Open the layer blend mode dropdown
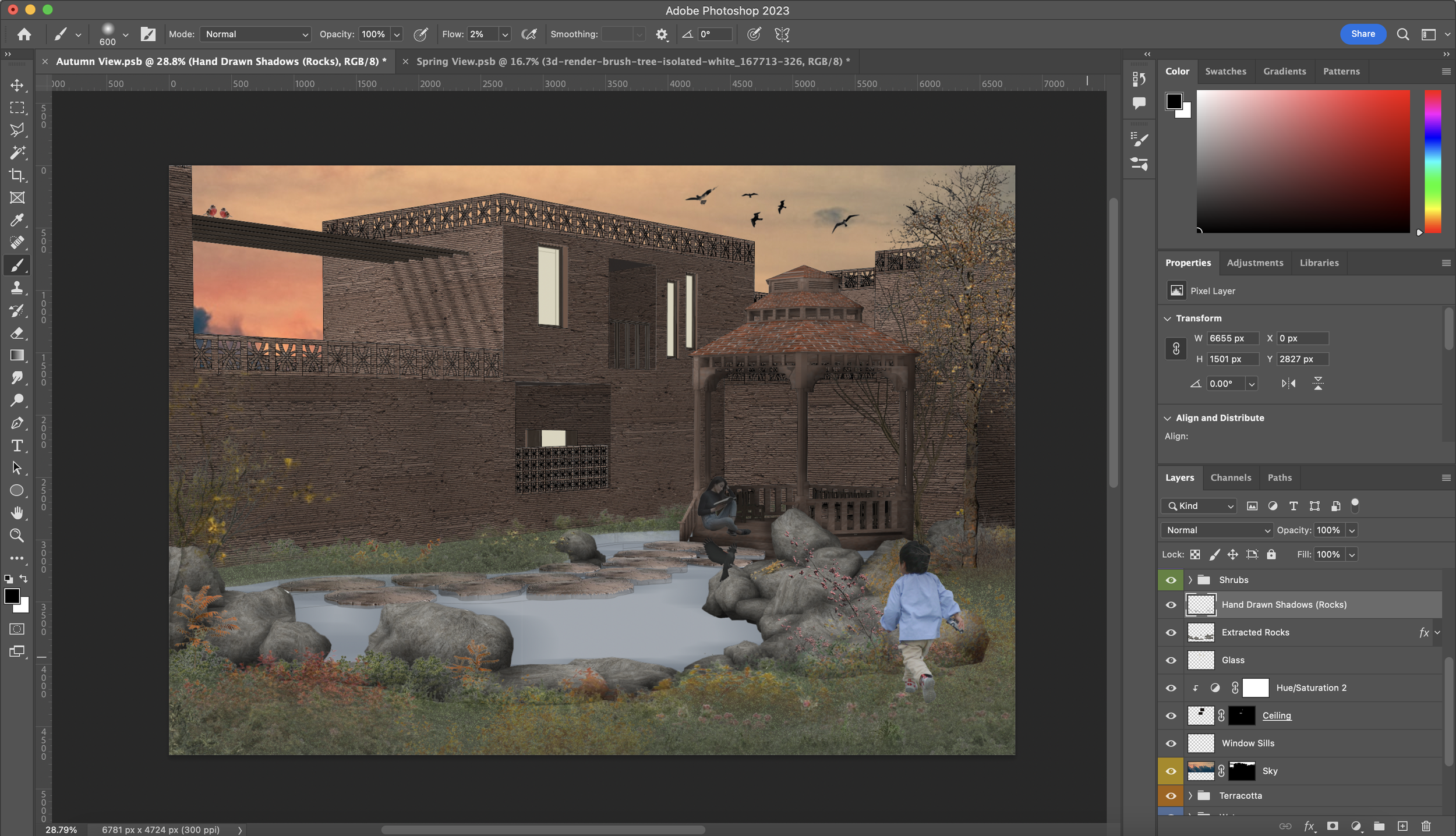This screenshot has height=836, width=1456. [x=1217, y=530]
